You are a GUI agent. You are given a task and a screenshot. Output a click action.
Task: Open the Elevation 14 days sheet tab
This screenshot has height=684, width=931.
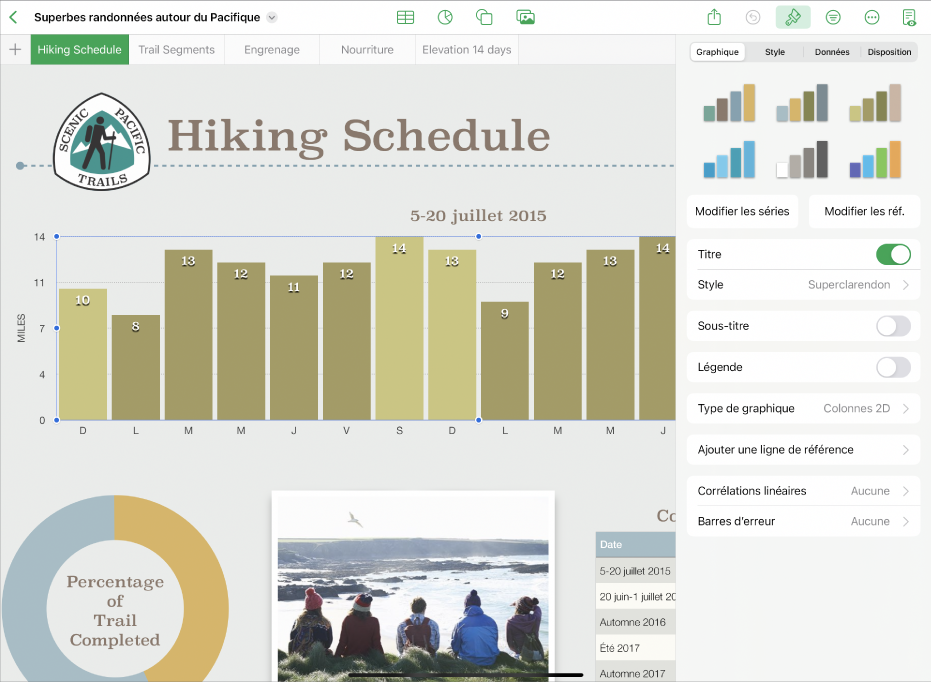(467, 50)
